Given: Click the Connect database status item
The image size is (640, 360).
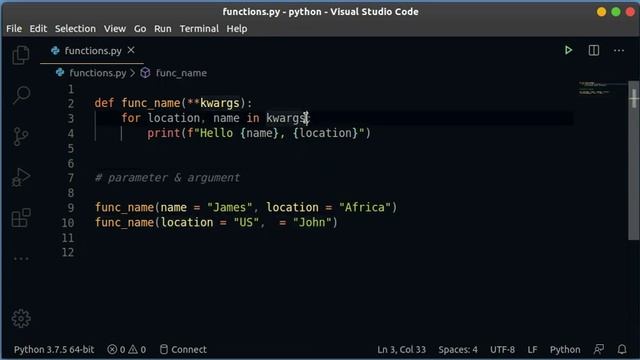Looking at the screenshot, I should [183, 349].
